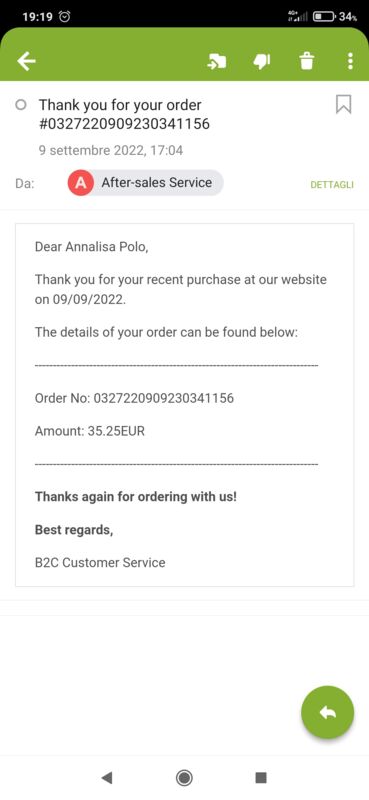Tap the alarm icon in status bar
This screenshot has height=800, width=369.
click(x=65, y=16)
